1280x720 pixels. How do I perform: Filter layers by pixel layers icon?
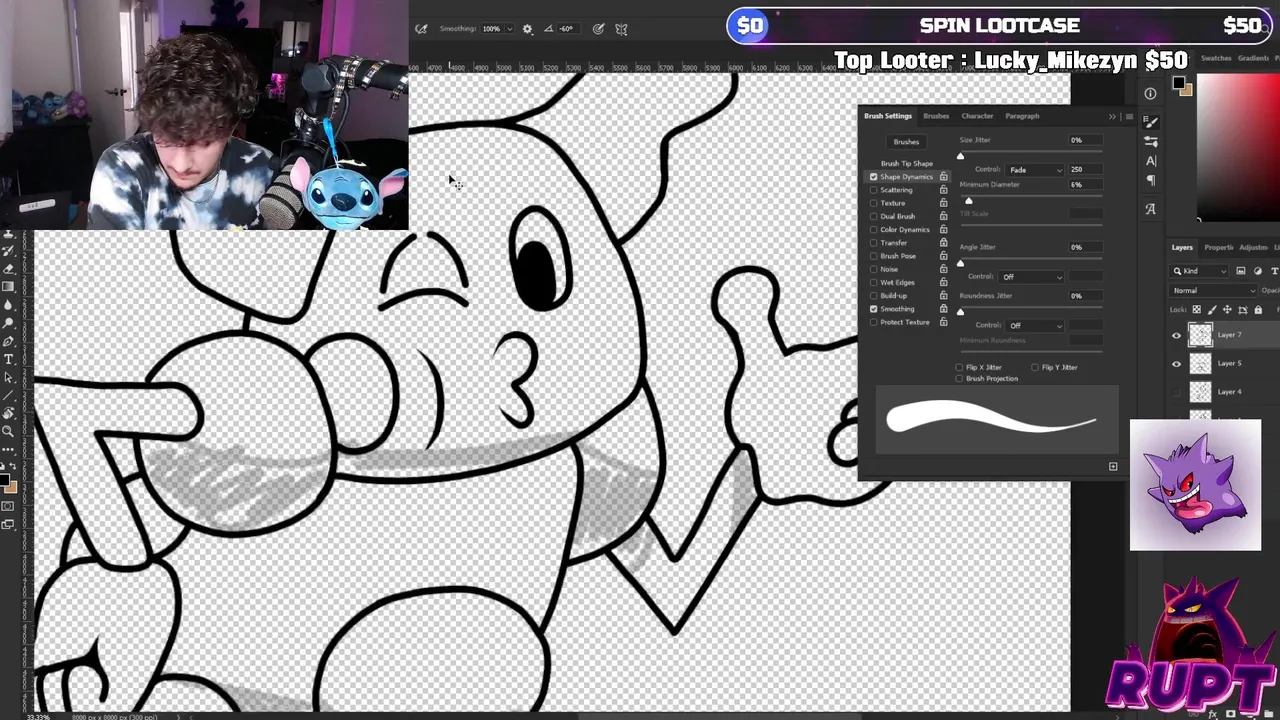(1241, 271)
